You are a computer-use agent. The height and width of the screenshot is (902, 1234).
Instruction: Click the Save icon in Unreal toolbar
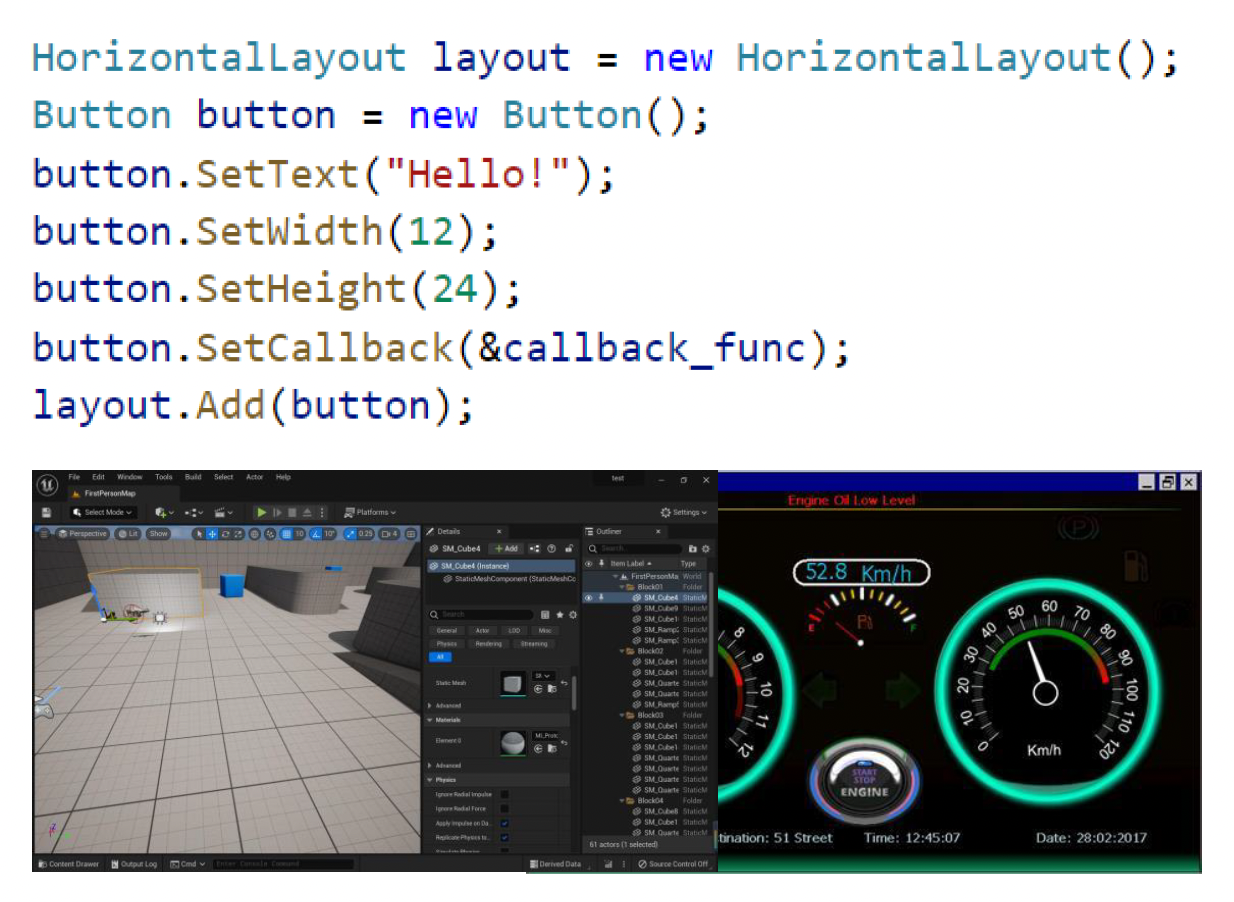pos(46,512)
